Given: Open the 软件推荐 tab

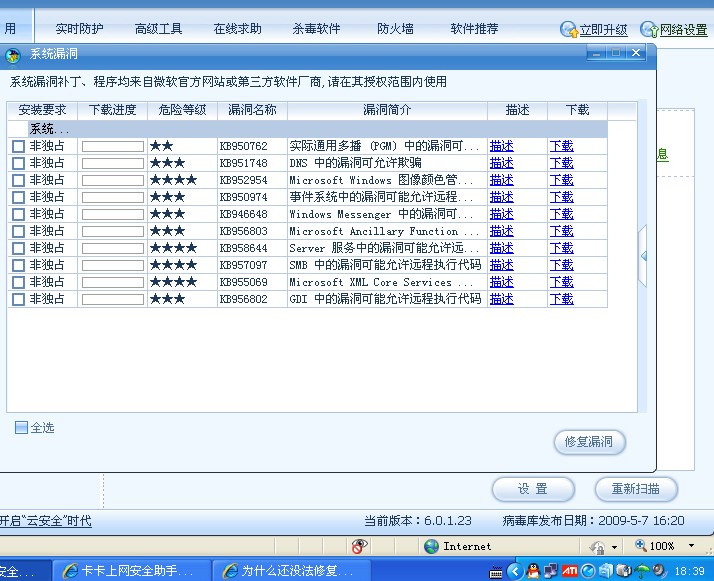Looking at the screenshot, I should [x=474, y=29].
